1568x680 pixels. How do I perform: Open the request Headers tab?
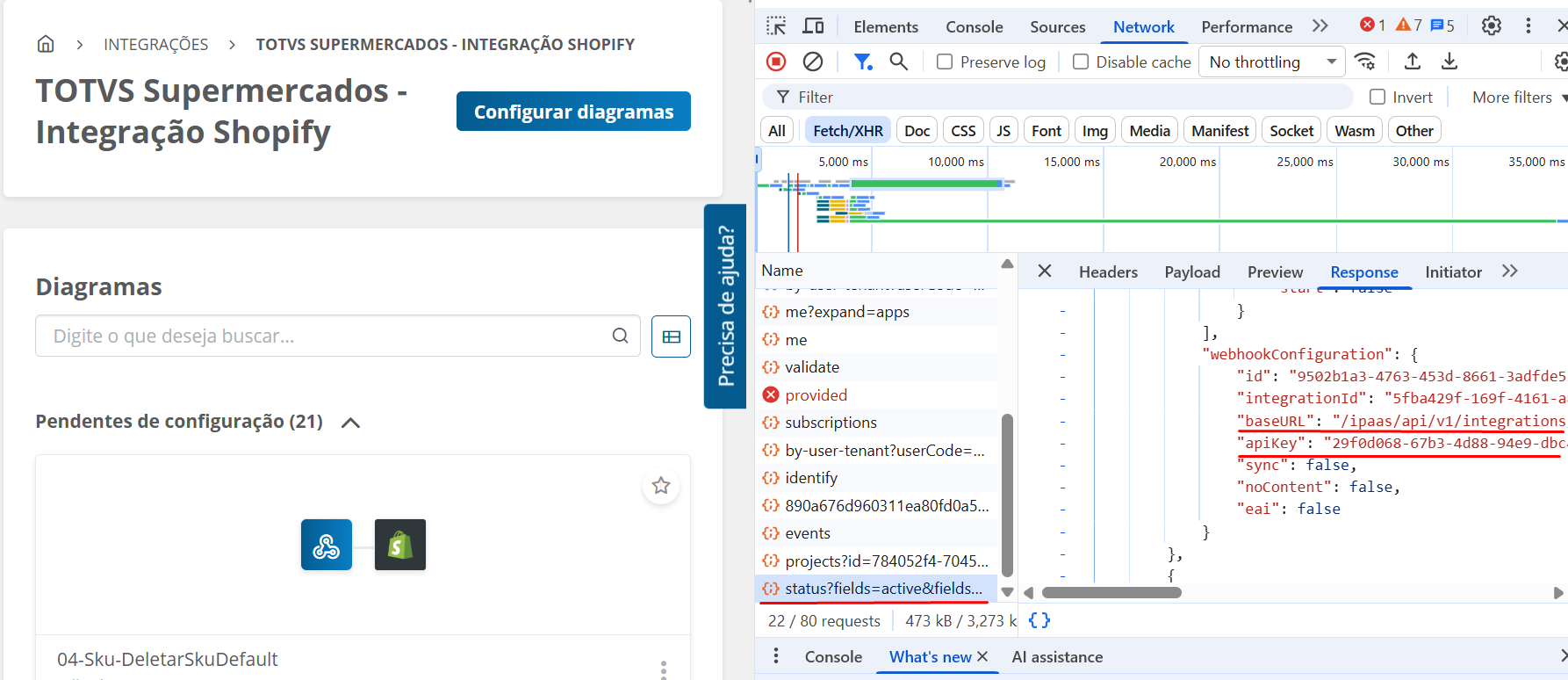[1108, 272]
